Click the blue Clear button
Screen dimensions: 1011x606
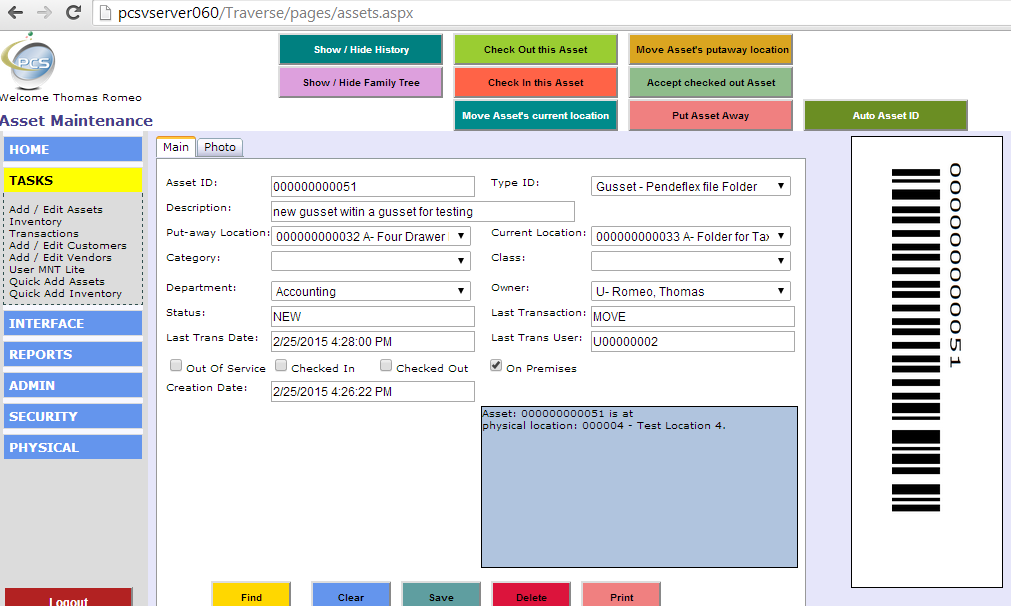click(x=351, y=594)
